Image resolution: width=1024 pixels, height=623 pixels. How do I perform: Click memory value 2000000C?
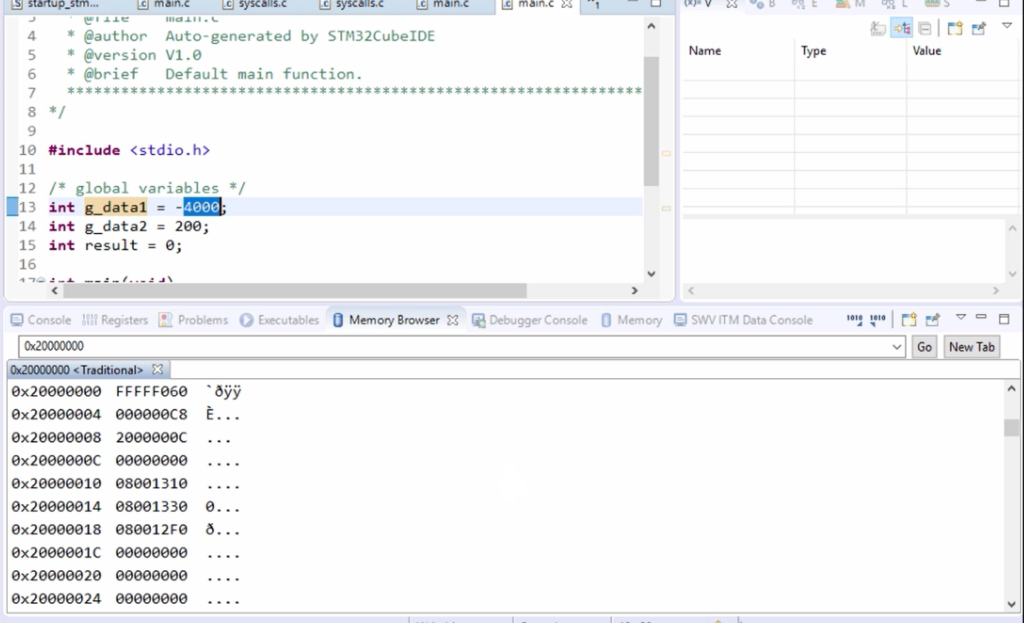(x=152, y=437)
